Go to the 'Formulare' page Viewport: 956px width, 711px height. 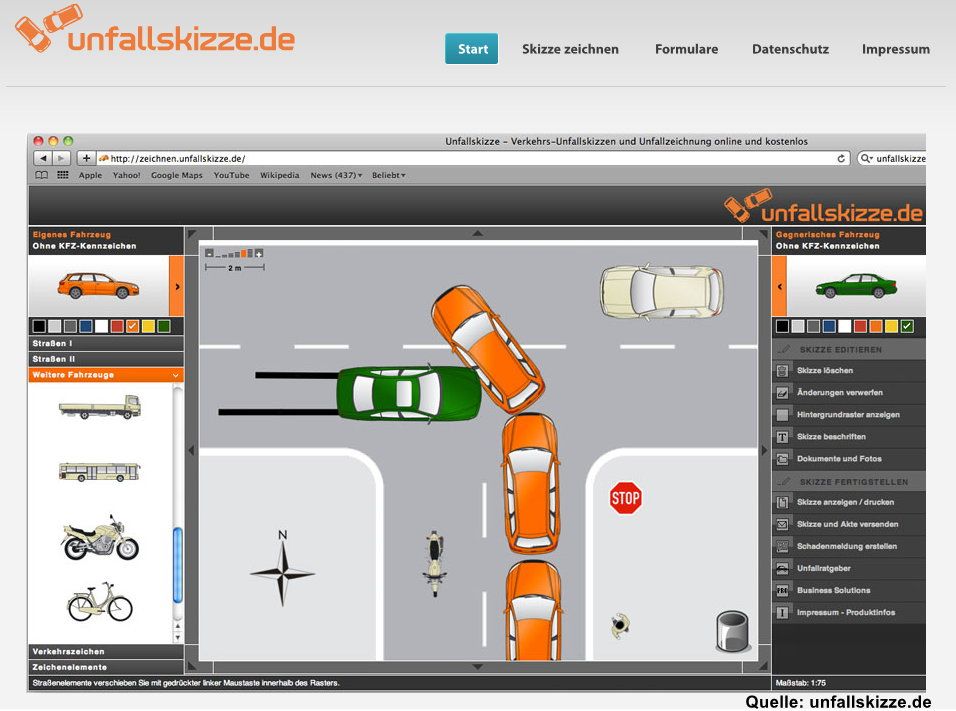(686, 49)
